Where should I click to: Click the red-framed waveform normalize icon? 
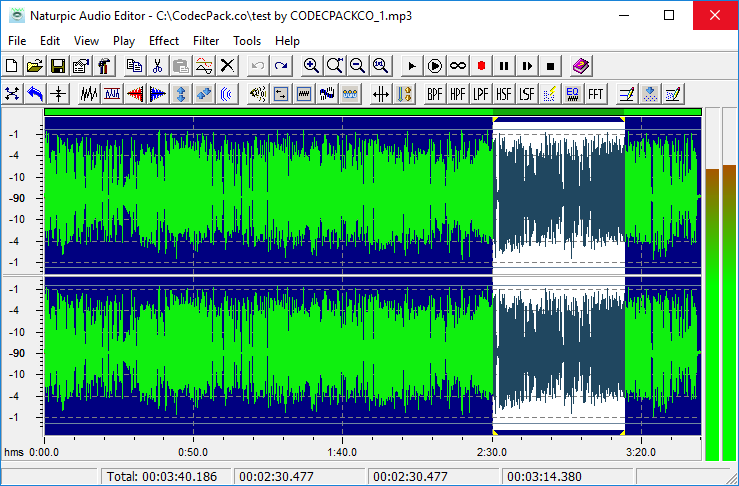[x=112, y=94]
